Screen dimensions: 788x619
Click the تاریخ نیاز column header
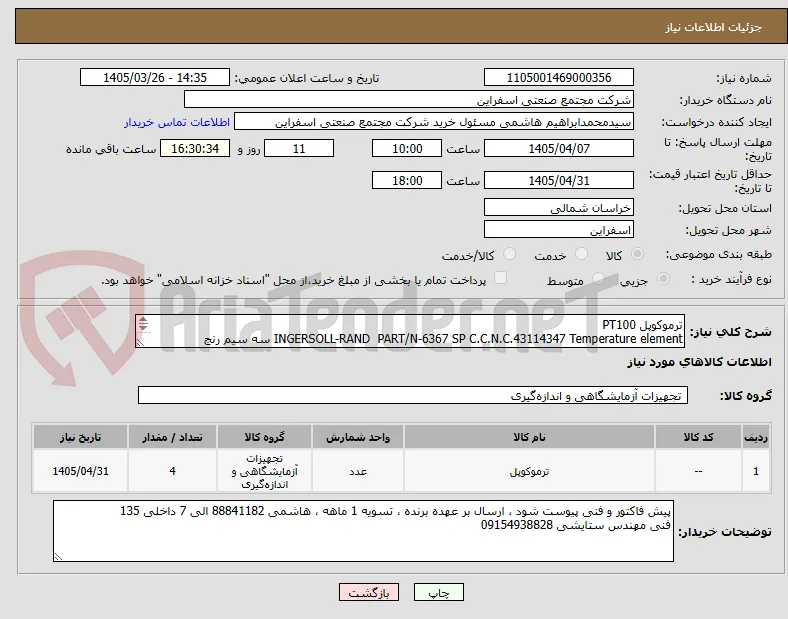click(80, 437)
